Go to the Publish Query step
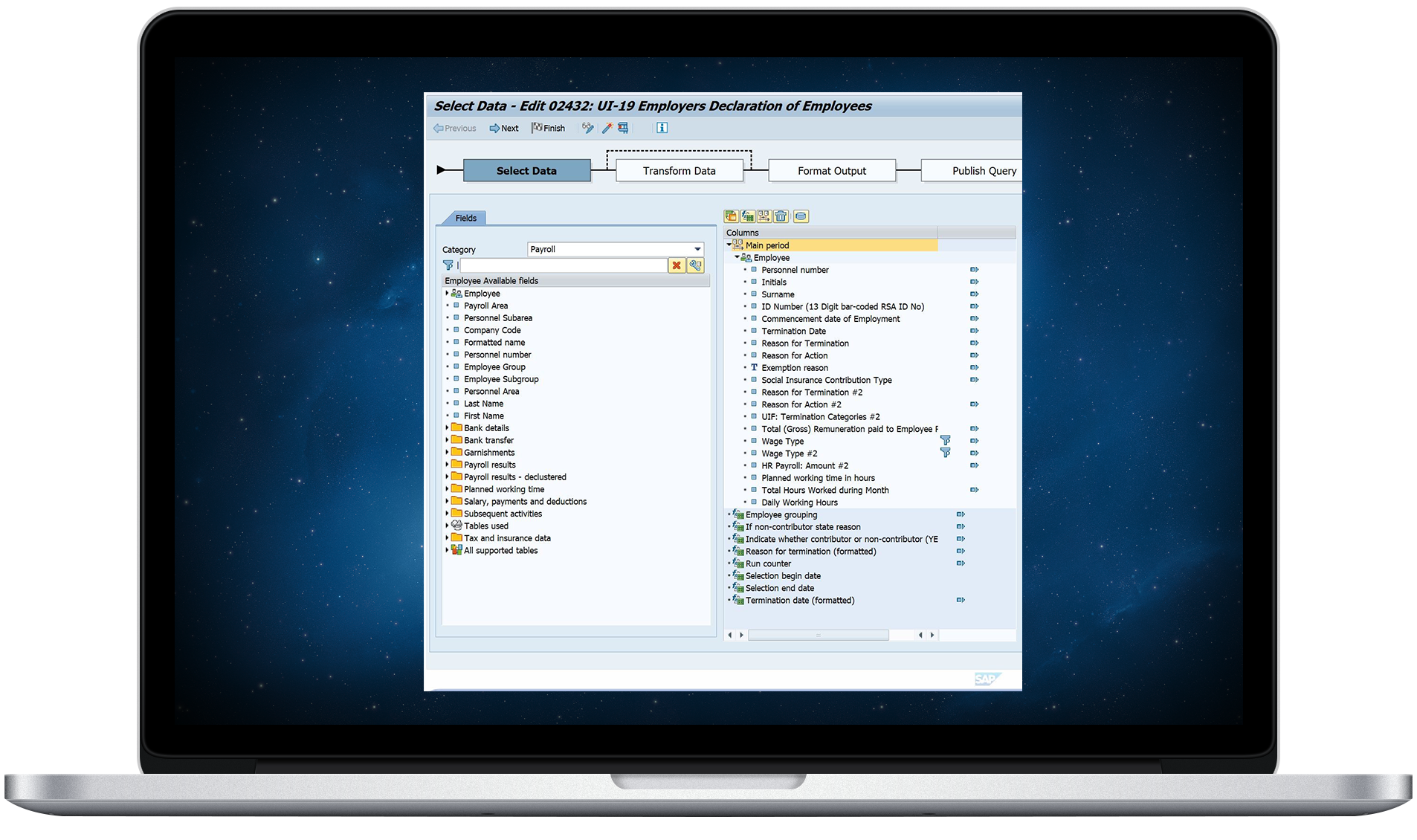This screenshot has height=840, width=1417. (972, 170)
